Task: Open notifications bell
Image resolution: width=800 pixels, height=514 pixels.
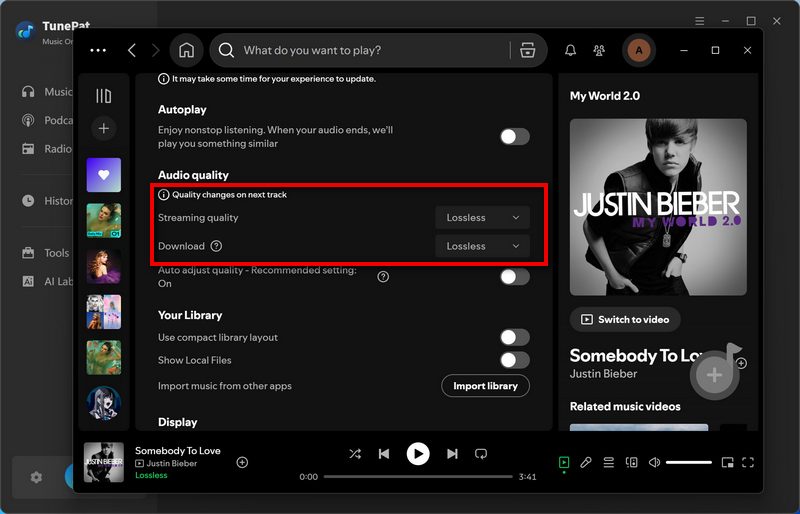Action: 570,50
